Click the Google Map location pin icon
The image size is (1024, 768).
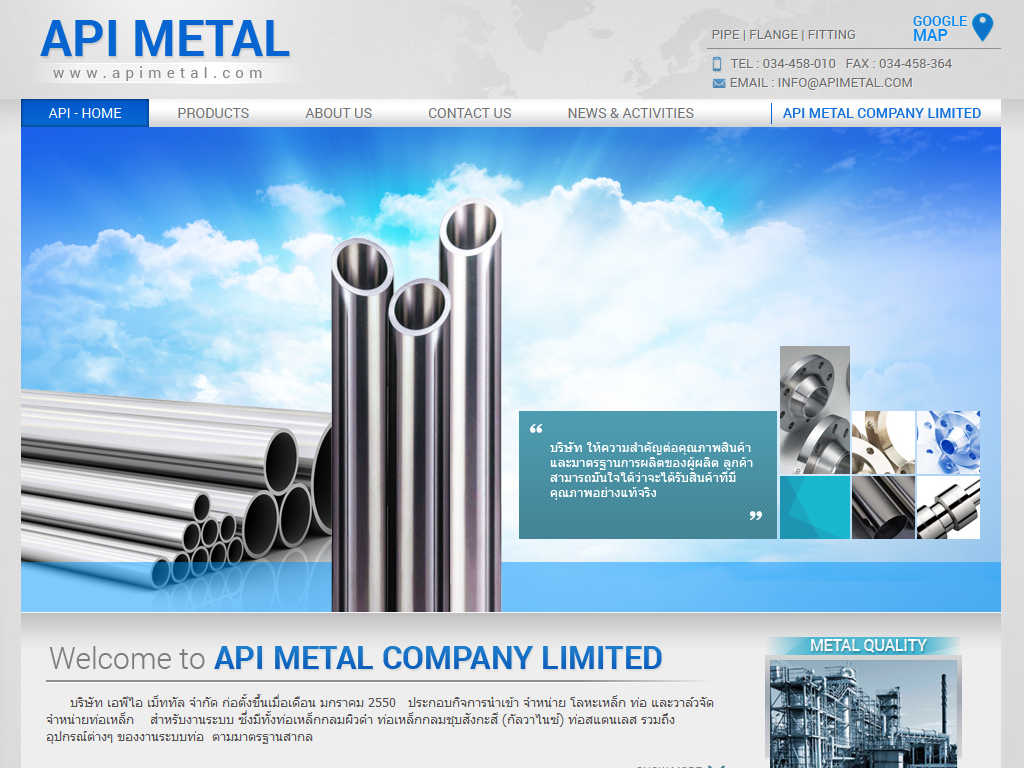pos(982,28)
